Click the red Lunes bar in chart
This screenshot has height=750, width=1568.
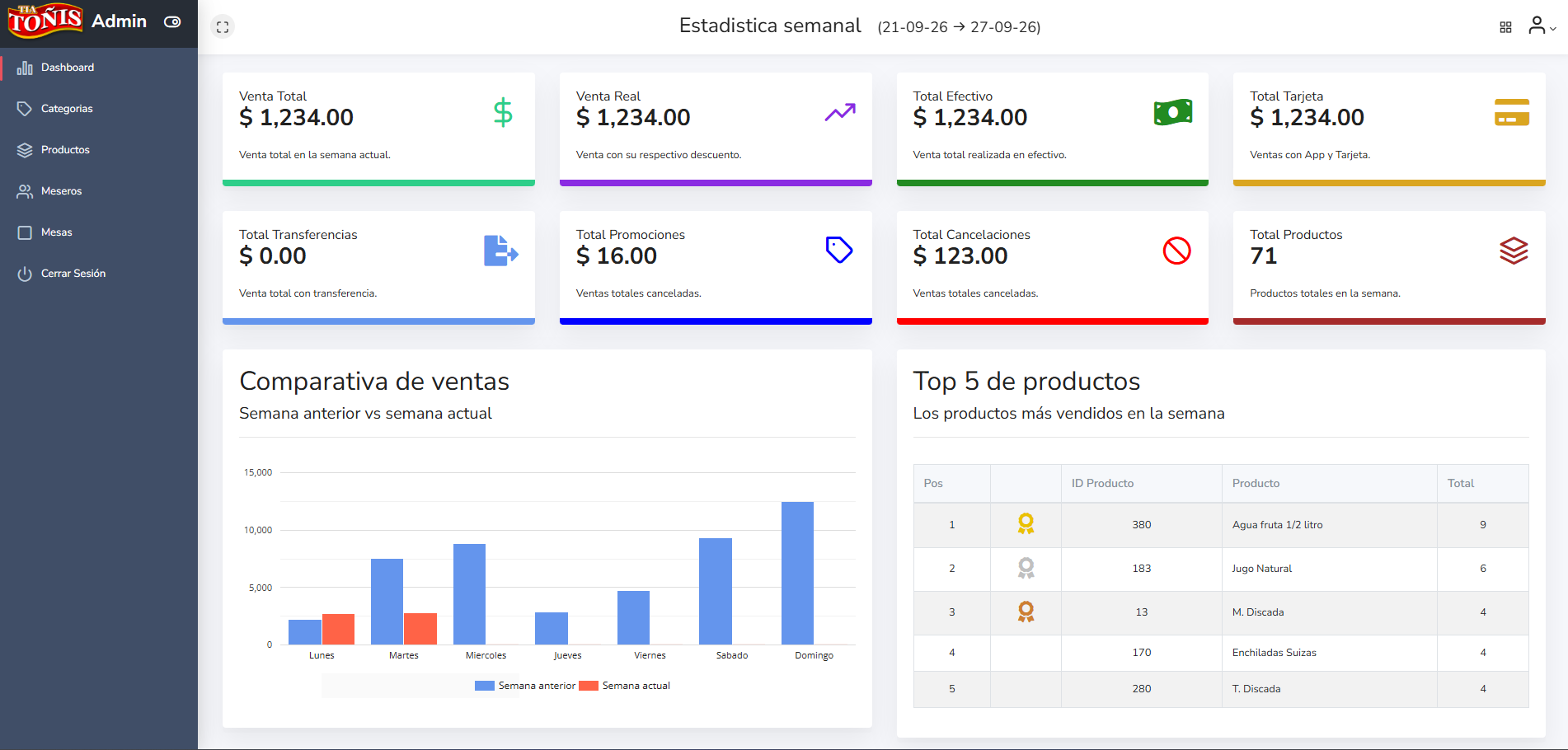(338, 629)
